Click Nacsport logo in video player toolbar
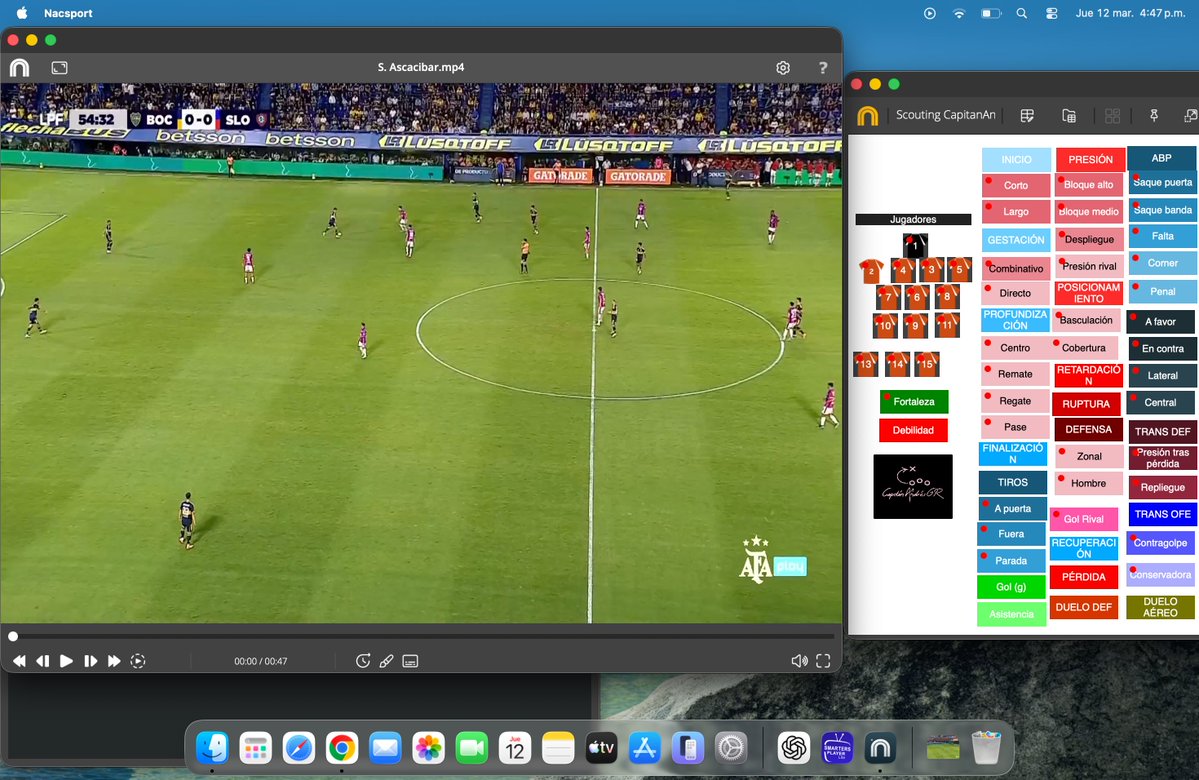The image size is (1199, 780). [19, 67]
